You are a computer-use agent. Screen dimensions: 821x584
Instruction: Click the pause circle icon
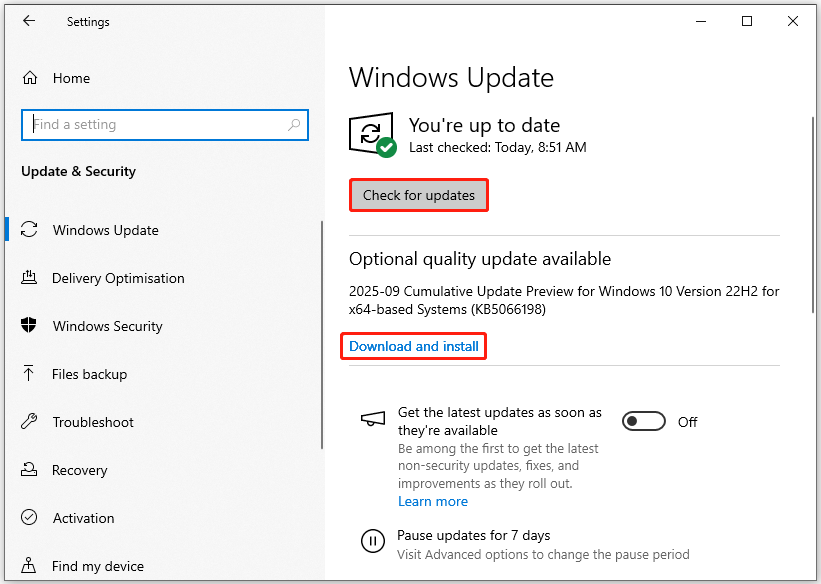tap(373, 540)
